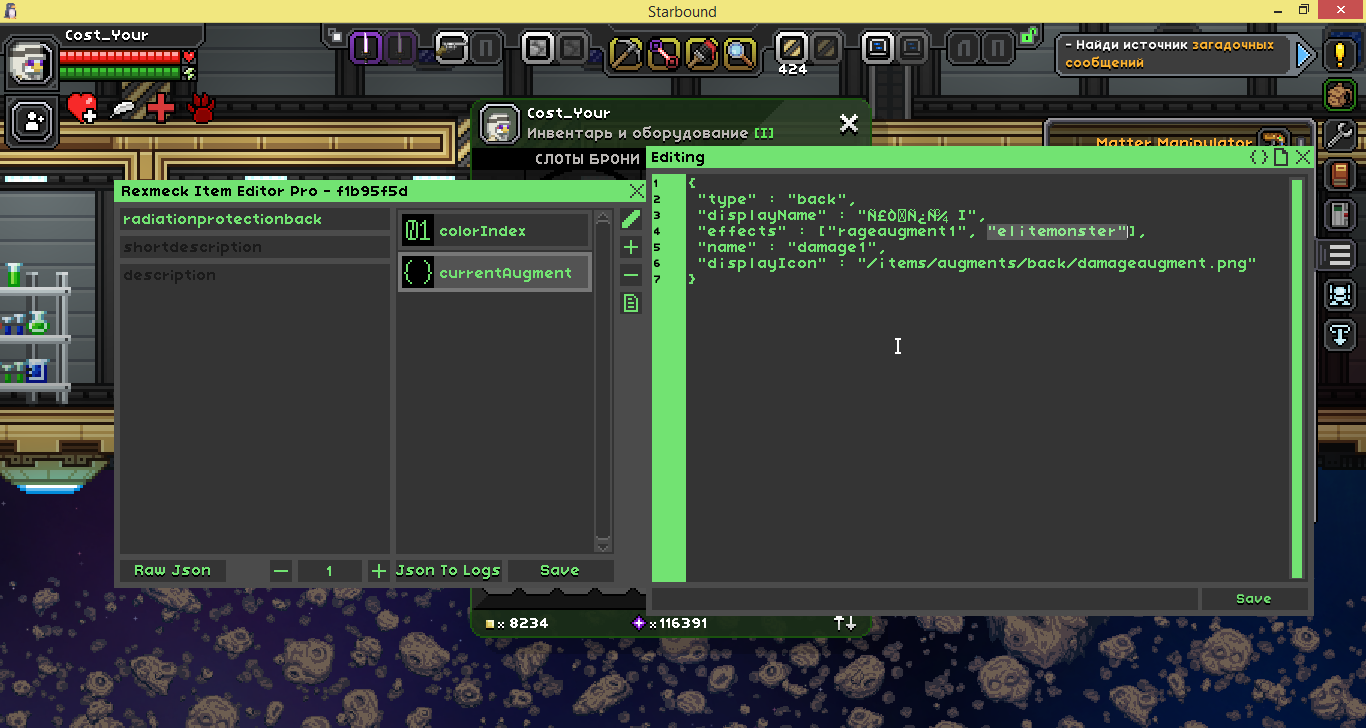This screenshot has width=1366, height=728.
Task: Open the tech console sidebar icon
Action: point(1340,214)
